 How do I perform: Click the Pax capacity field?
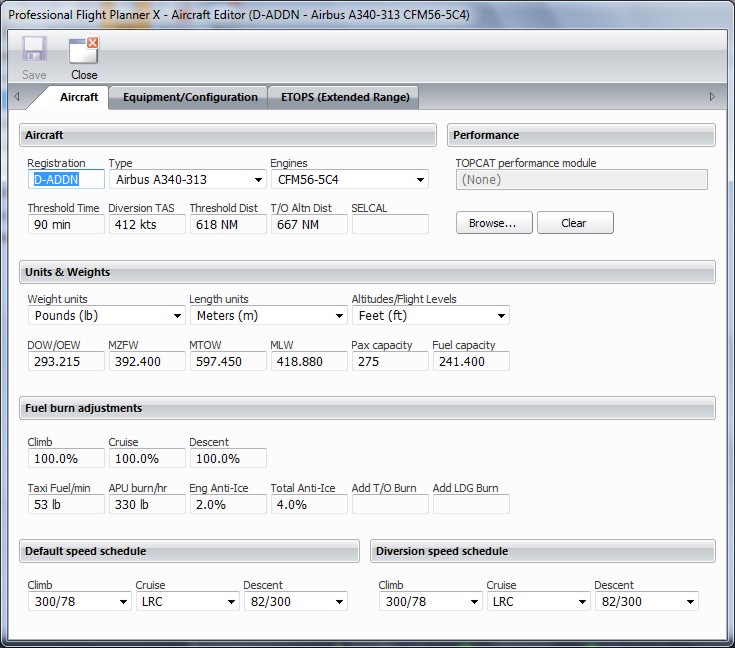pyautogui.click(x=390, y=362)
